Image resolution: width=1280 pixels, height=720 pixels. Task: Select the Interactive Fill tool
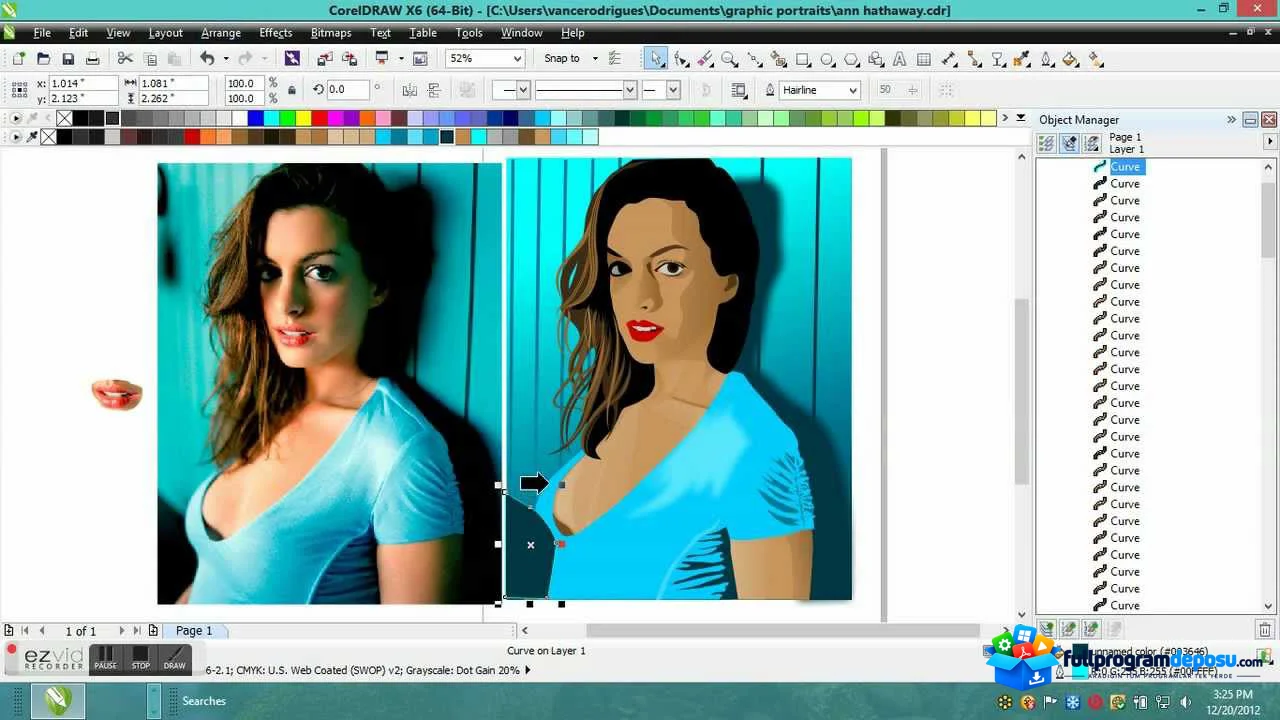click(1096, 59)
